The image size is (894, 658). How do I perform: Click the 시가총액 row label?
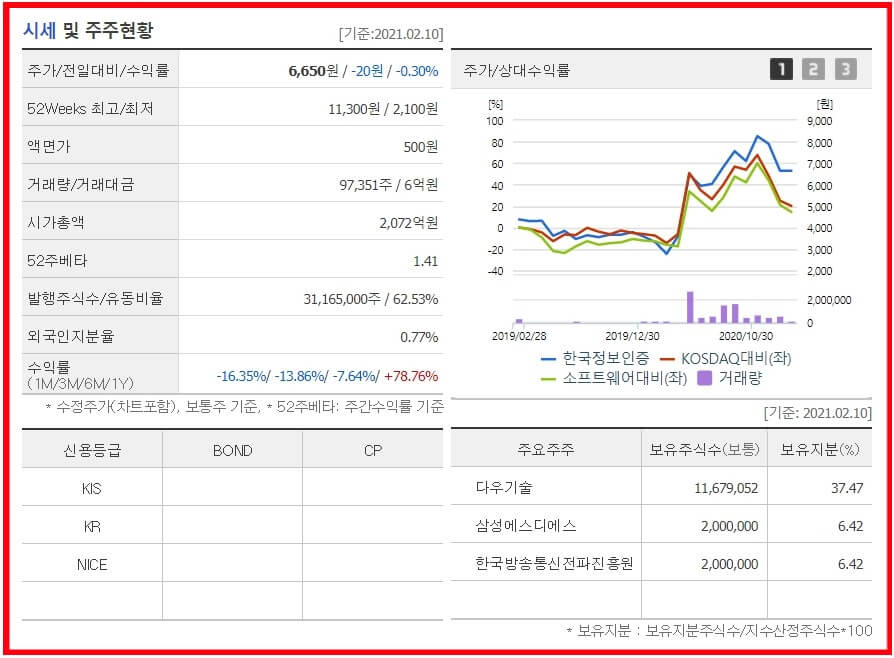tap(55, 223)
